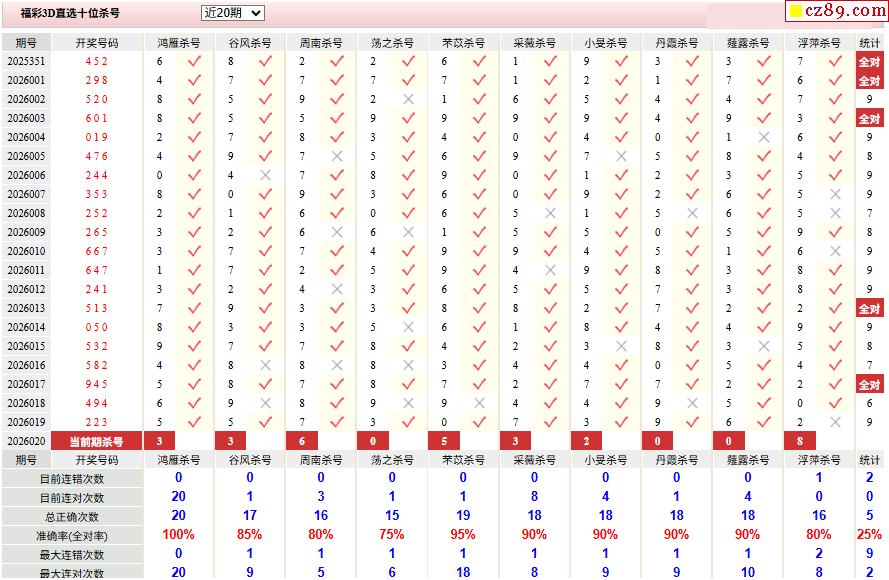Click the 最大连对次数 row label
The image size is (889, 580).
[x=72, y=573]
